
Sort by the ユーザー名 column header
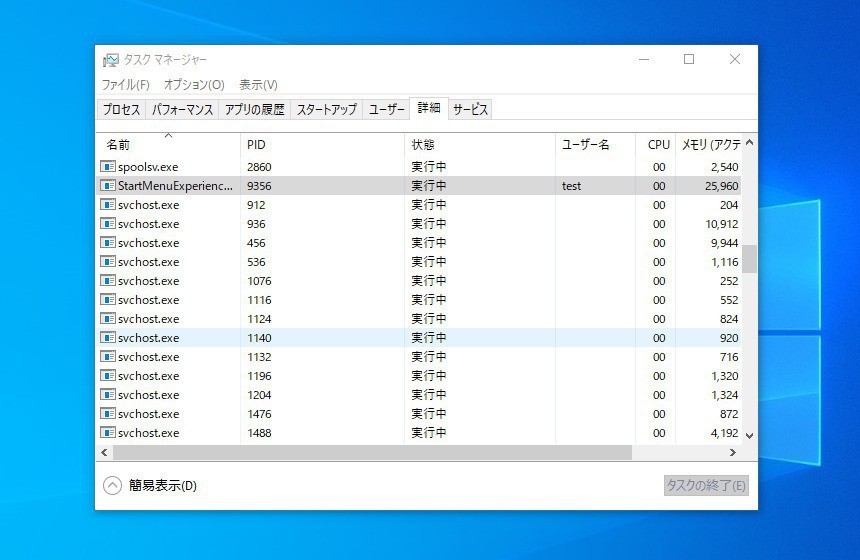[x=595, y=144]
